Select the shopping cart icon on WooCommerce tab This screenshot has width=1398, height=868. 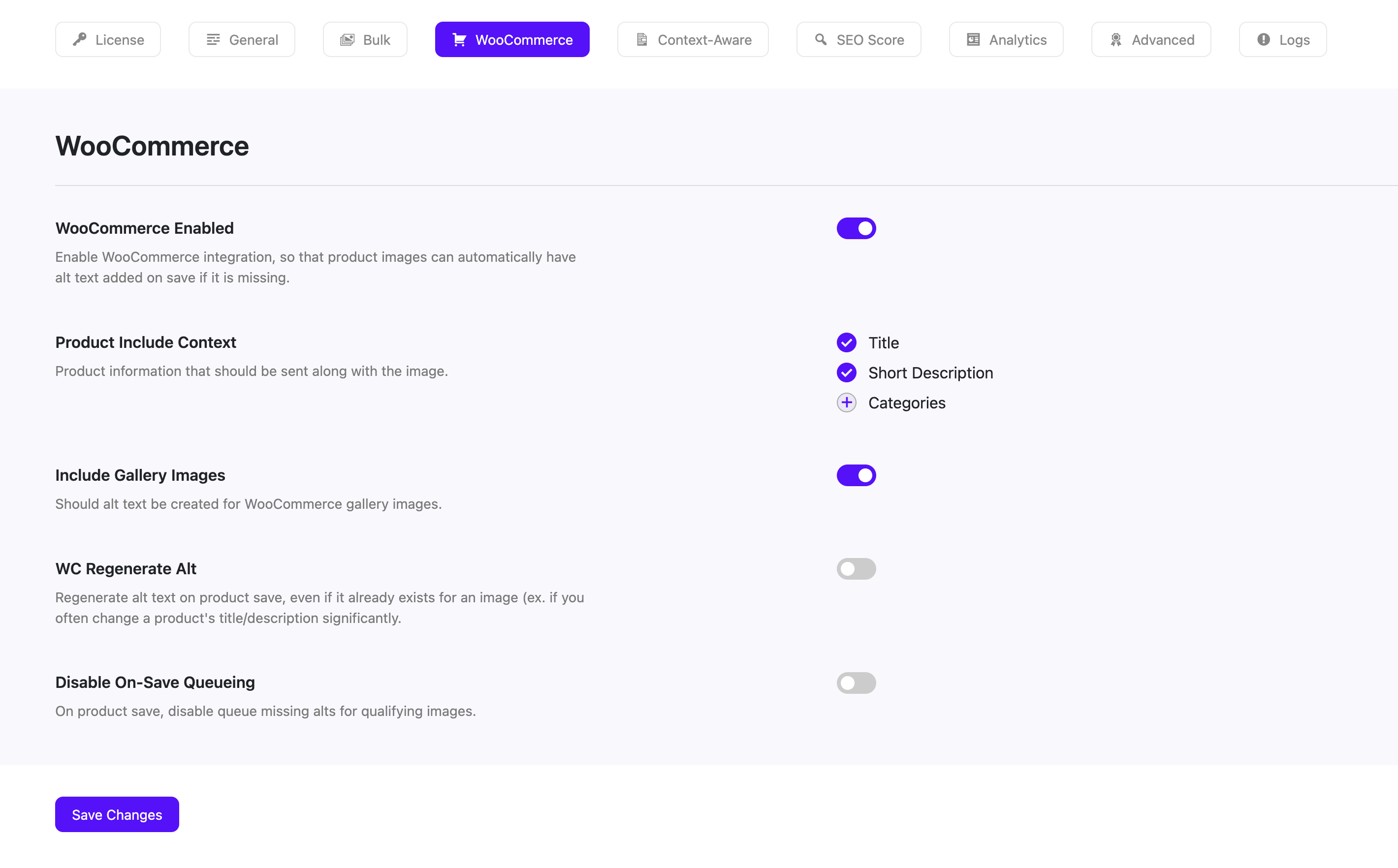(x=459, y=39)
